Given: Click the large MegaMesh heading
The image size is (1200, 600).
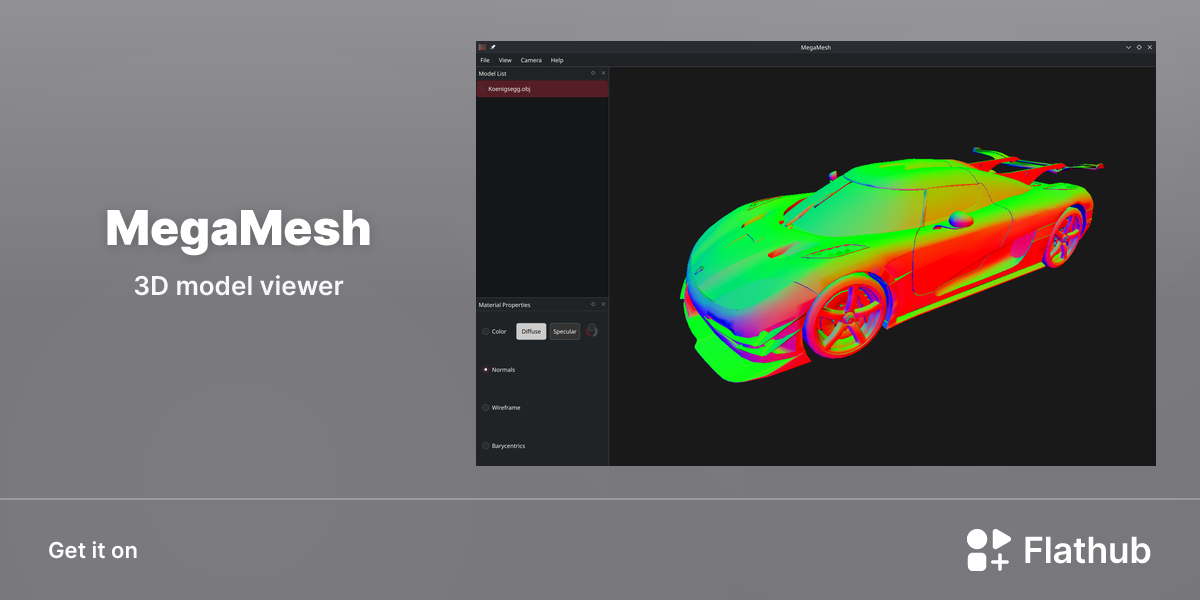Looking at the screenshot, I should (238, 229).
